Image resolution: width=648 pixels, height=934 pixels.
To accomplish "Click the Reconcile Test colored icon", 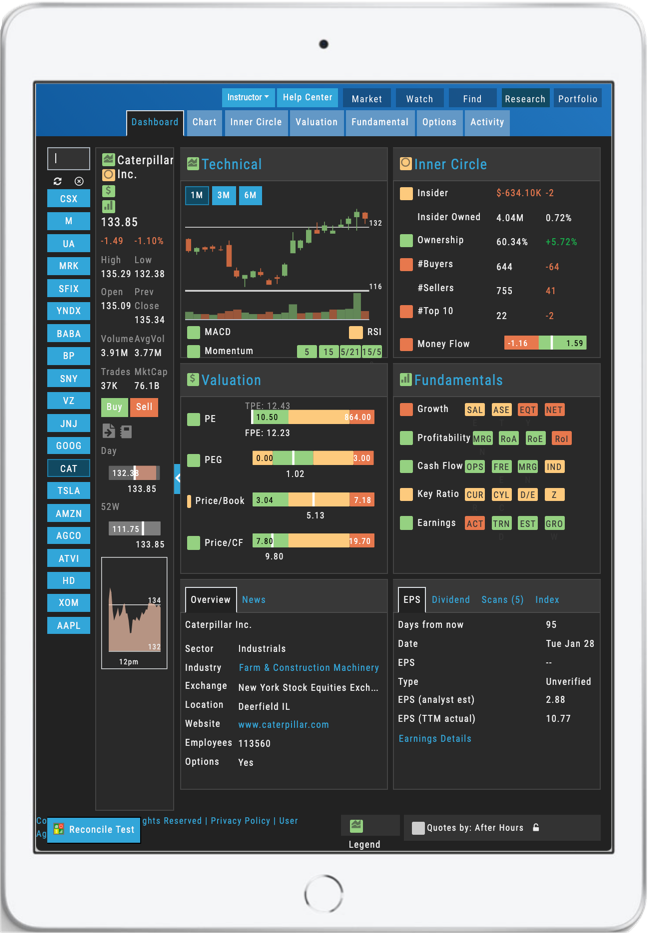I will (x=58, y=829).
